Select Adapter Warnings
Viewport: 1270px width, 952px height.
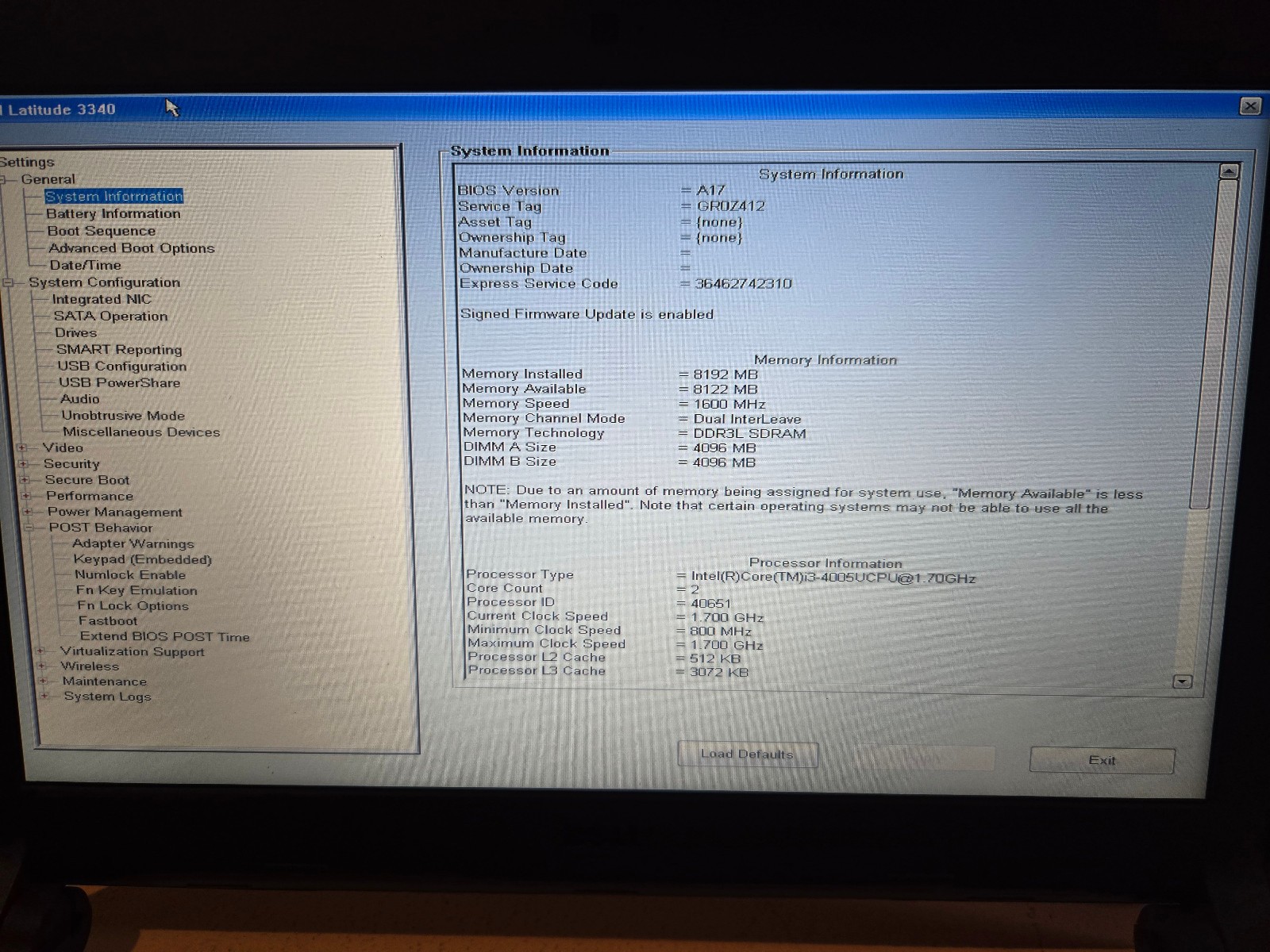(x=133, y=543)
